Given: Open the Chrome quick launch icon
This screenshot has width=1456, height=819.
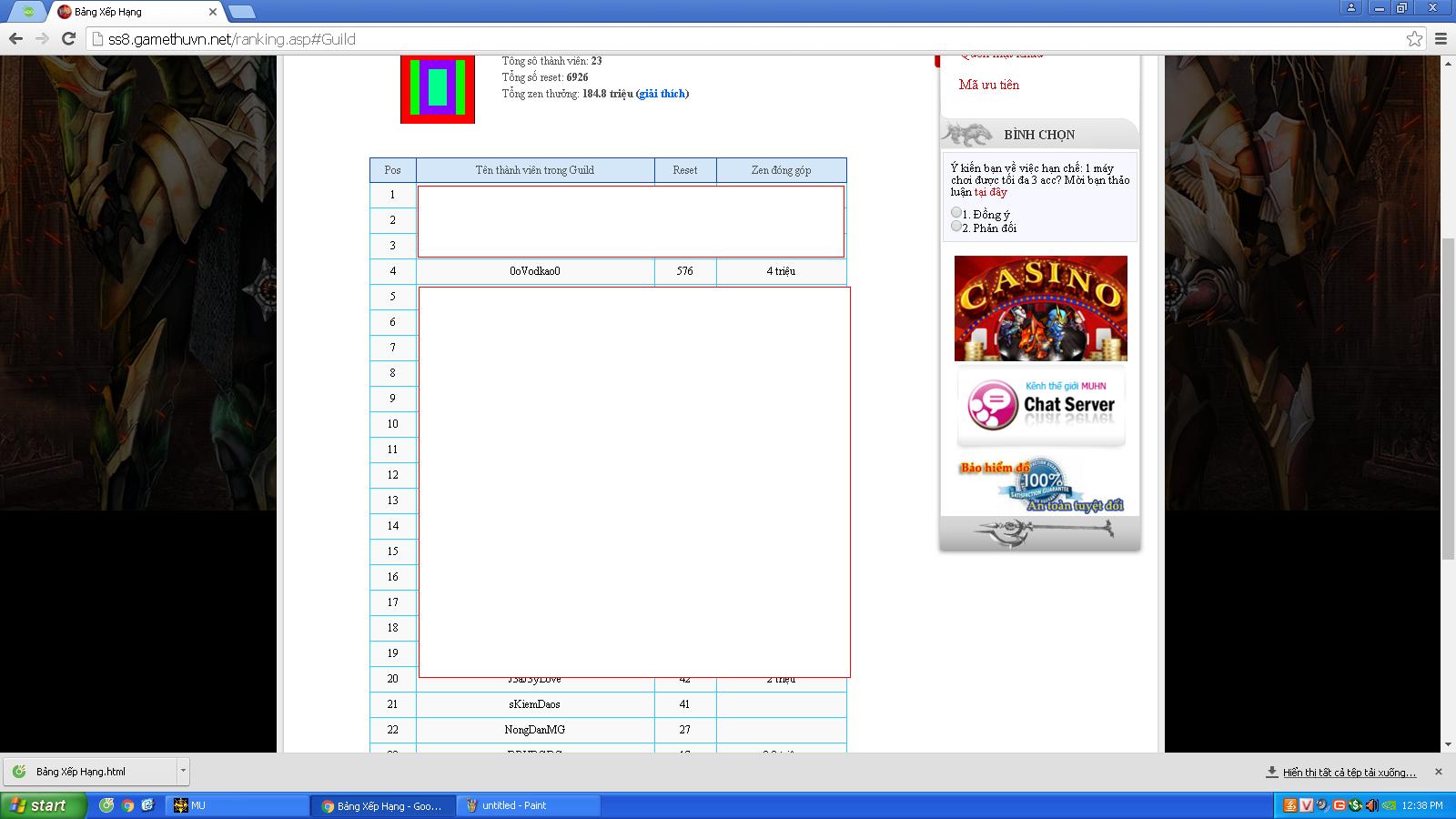Looking at the screenshot, I should point(127,805).
